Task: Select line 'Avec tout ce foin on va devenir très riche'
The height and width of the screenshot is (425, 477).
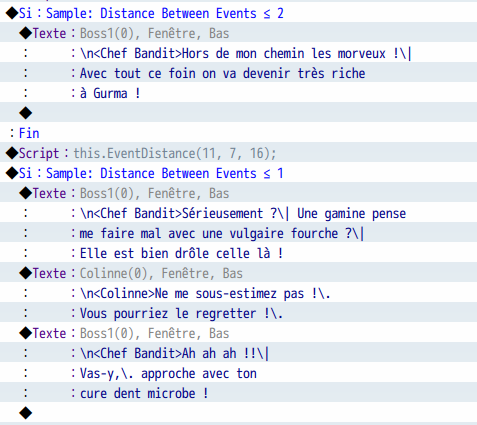Action: pyautogui.click(x=238, y=73)
